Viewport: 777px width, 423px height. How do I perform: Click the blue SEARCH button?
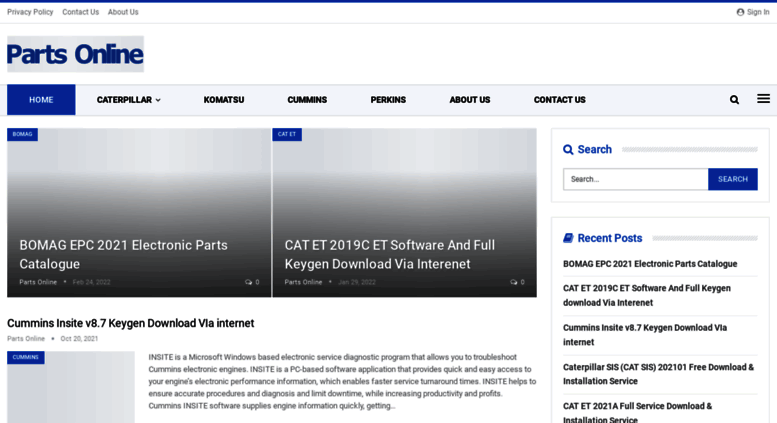tap(732, 179)
